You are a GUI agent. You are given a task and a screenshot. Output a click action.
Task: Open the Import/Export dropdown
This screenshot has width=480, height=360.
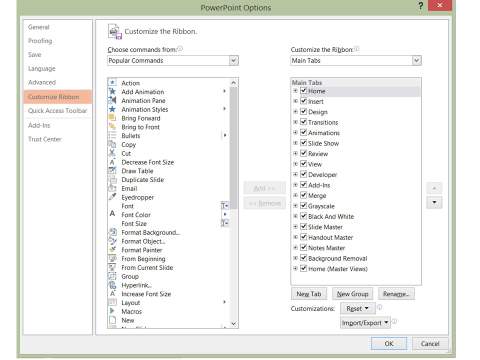(x=365, y=323)
